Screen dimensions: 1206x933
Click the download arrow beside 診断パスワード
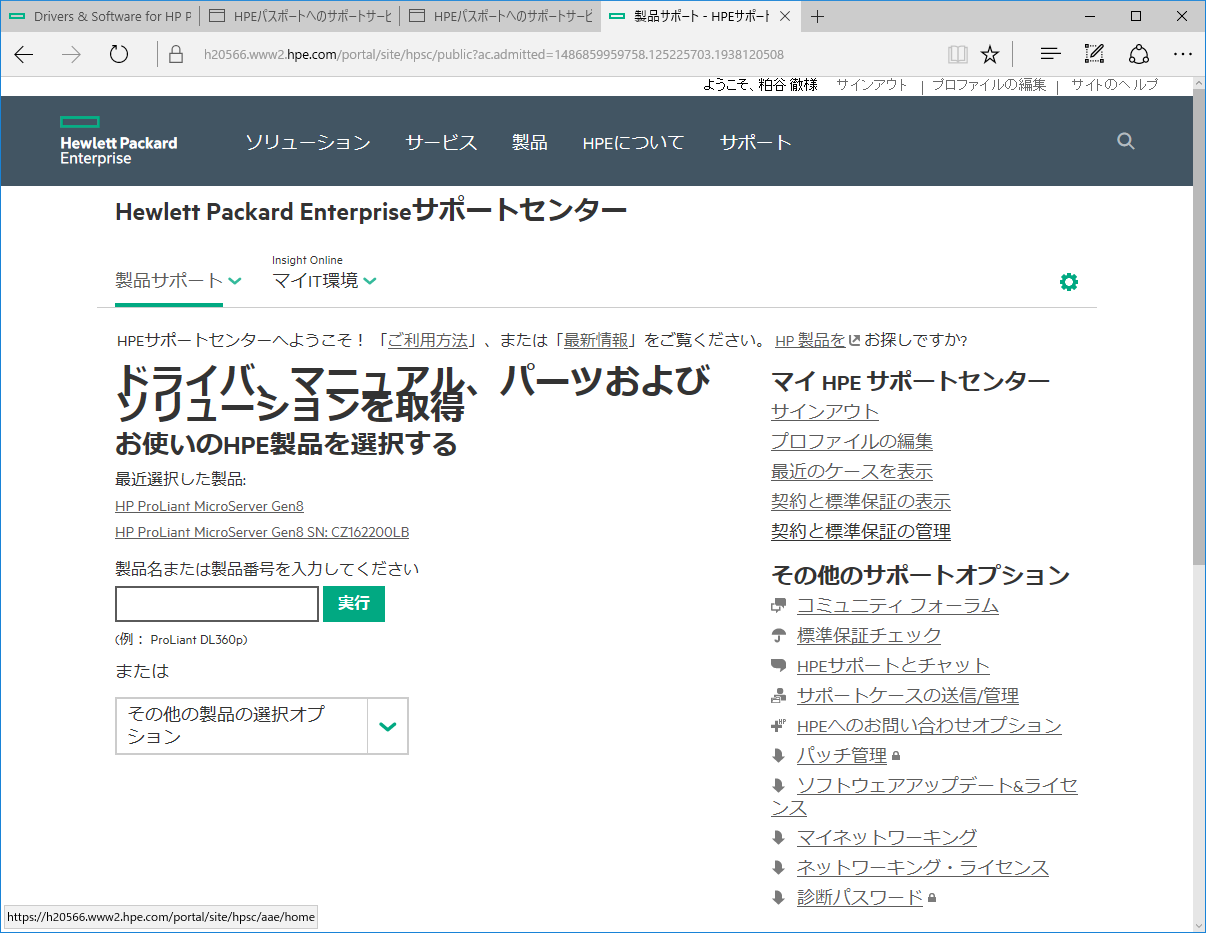[x=779, y=898]
